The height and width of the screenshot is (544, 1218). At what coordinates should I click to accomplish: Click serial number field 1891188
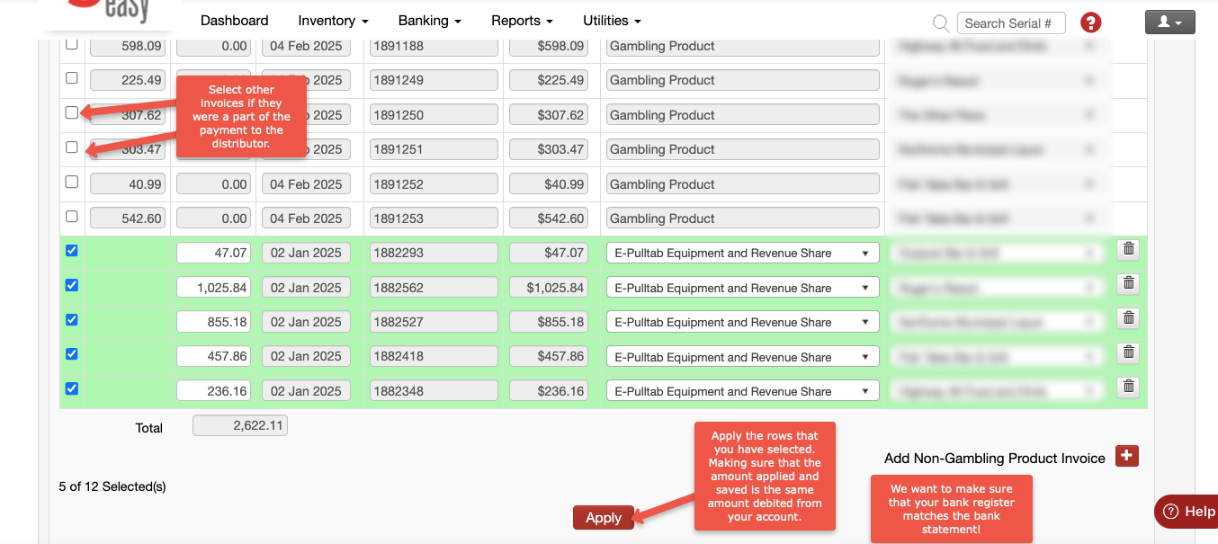[x=433, y=46]
